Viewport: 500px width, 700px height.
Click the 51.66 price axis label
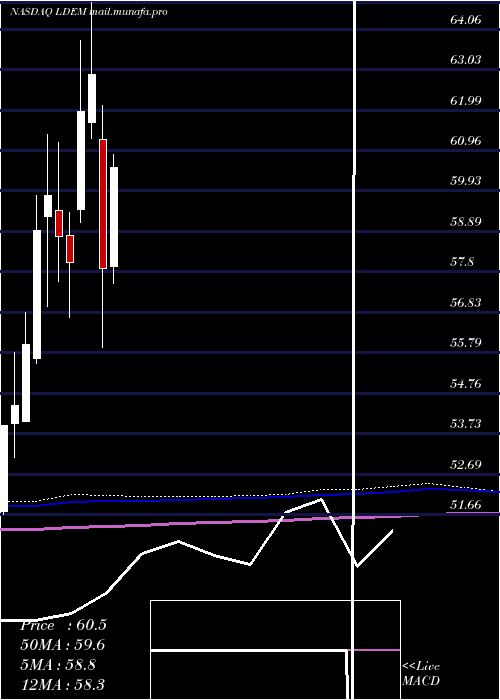pos(466,504)
